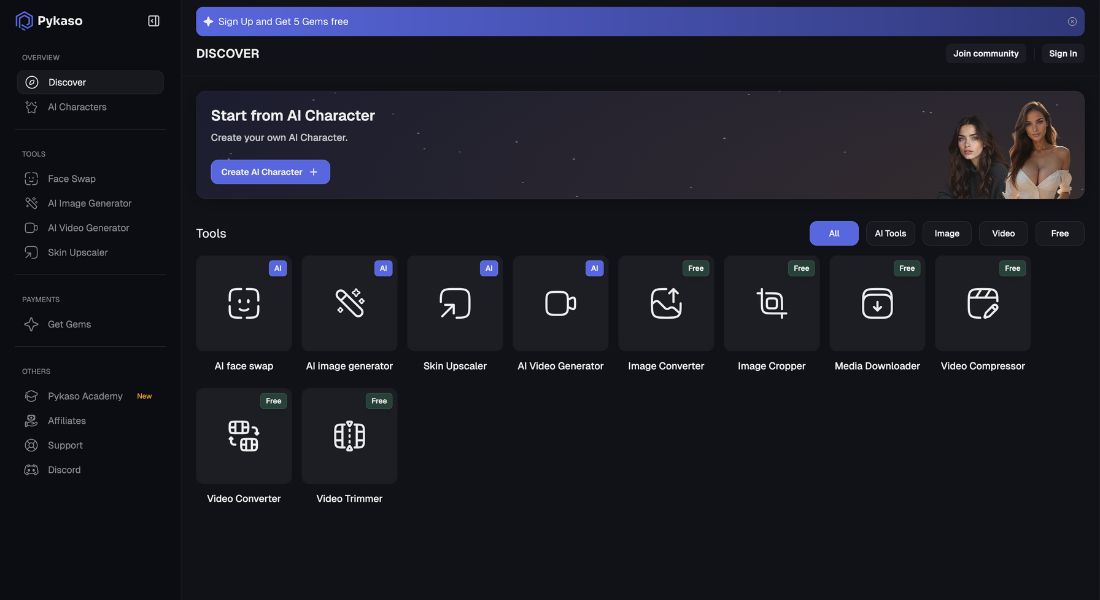This screenshot has width=1100, height=600.
Task: Open the Skin Upscaler tool card icon
Action: (455, 303)
